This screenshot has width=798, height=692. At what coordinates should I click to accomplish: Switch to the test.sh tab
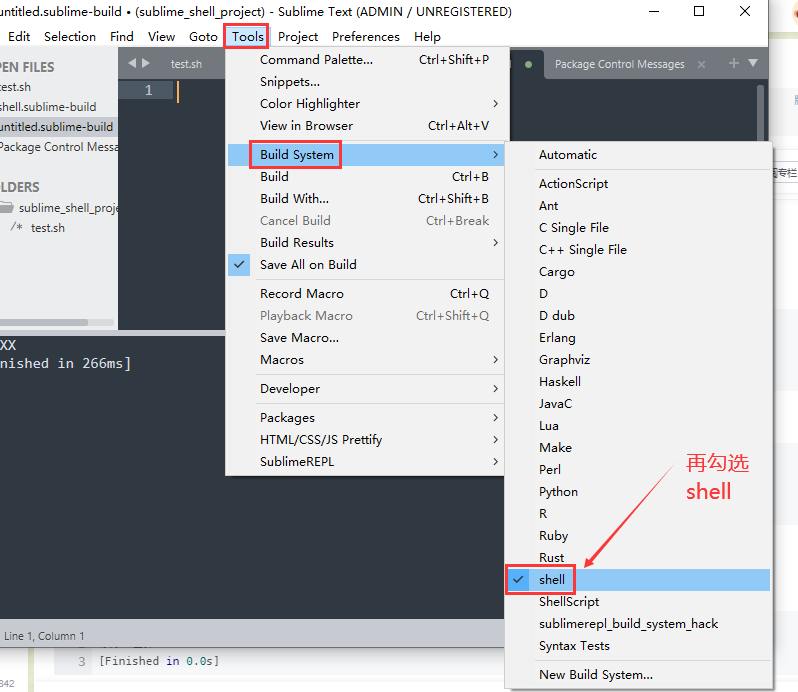[186, 64]
